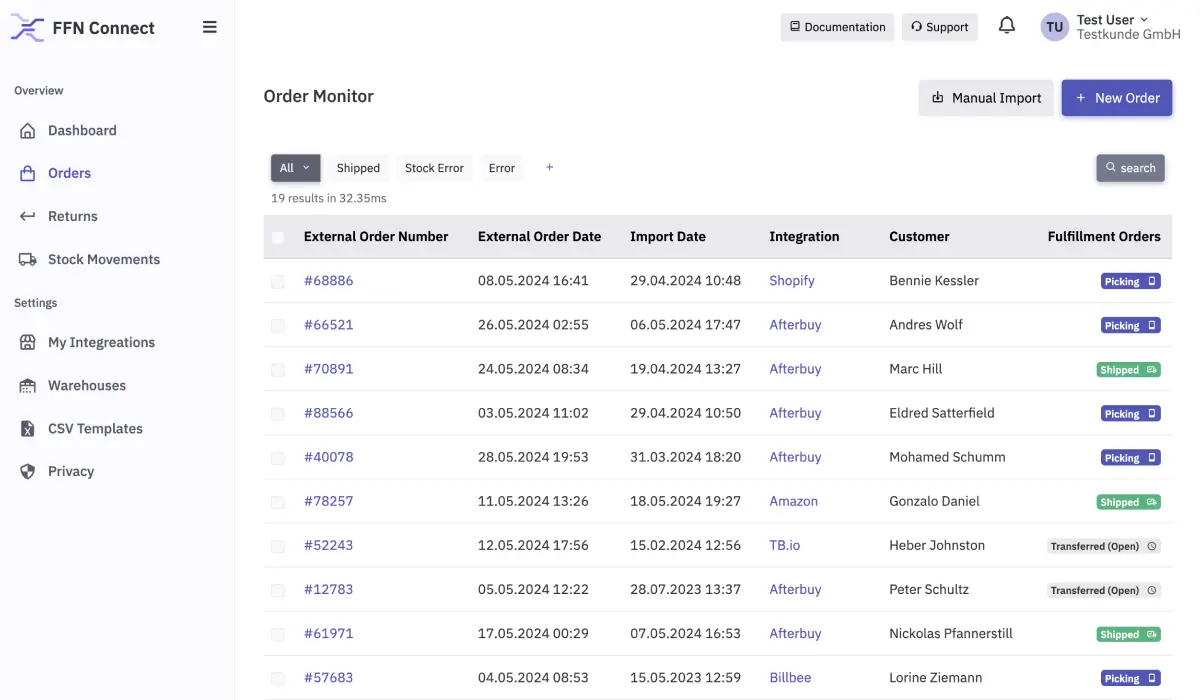Switch to the Shipped filter tab
Image resolution: width=1200 pixels, height=700 pixels.
(358, 168)
